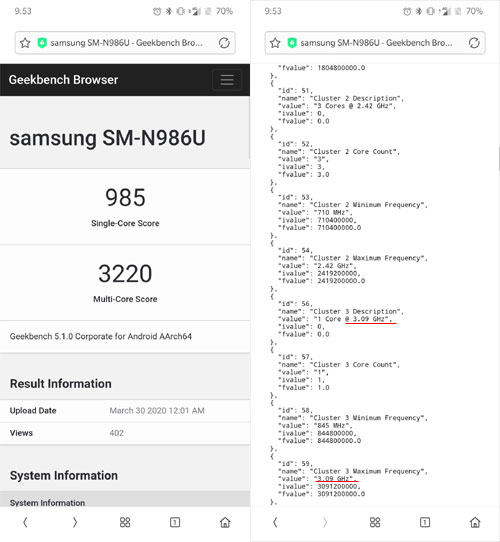Image resolution: width=500 pixels, height=542 pixels.
Task: Tap the bookmark star in right browser
Action: click(275, 43)
